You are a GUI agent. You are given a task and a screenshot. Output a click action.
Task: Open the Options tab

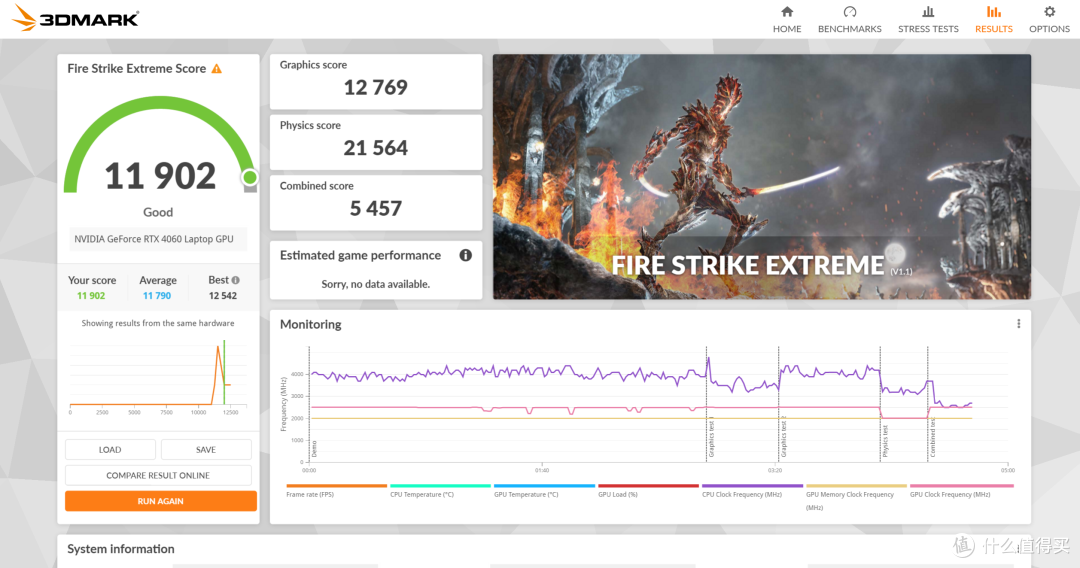(1049, 19)
